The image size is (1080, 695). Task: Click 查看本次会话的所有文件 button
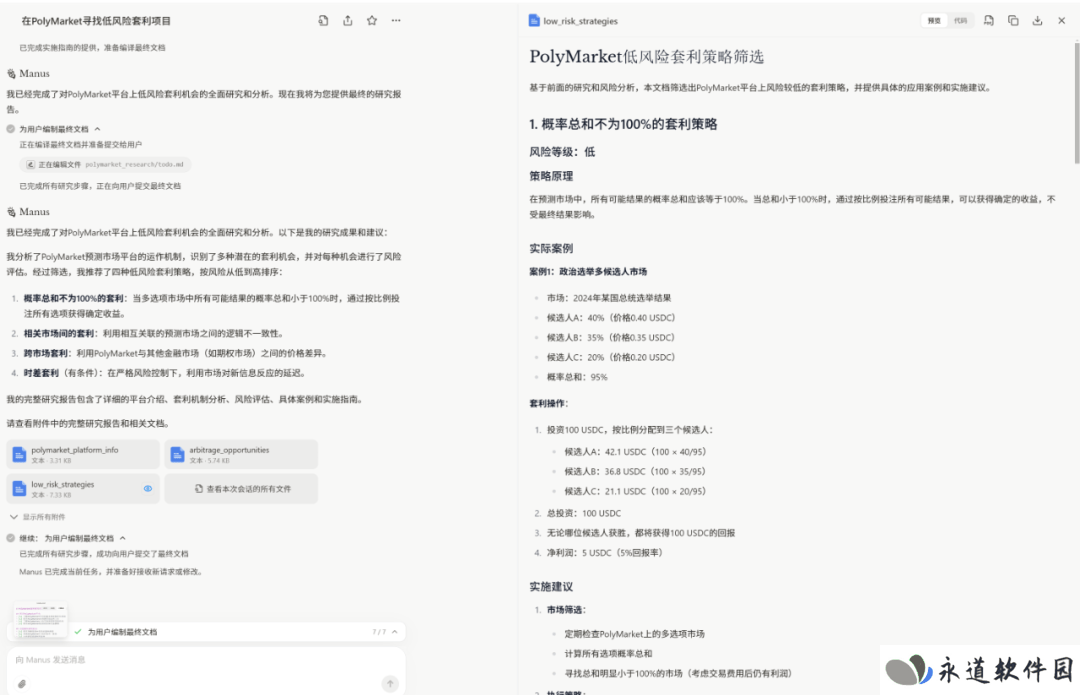241,488
